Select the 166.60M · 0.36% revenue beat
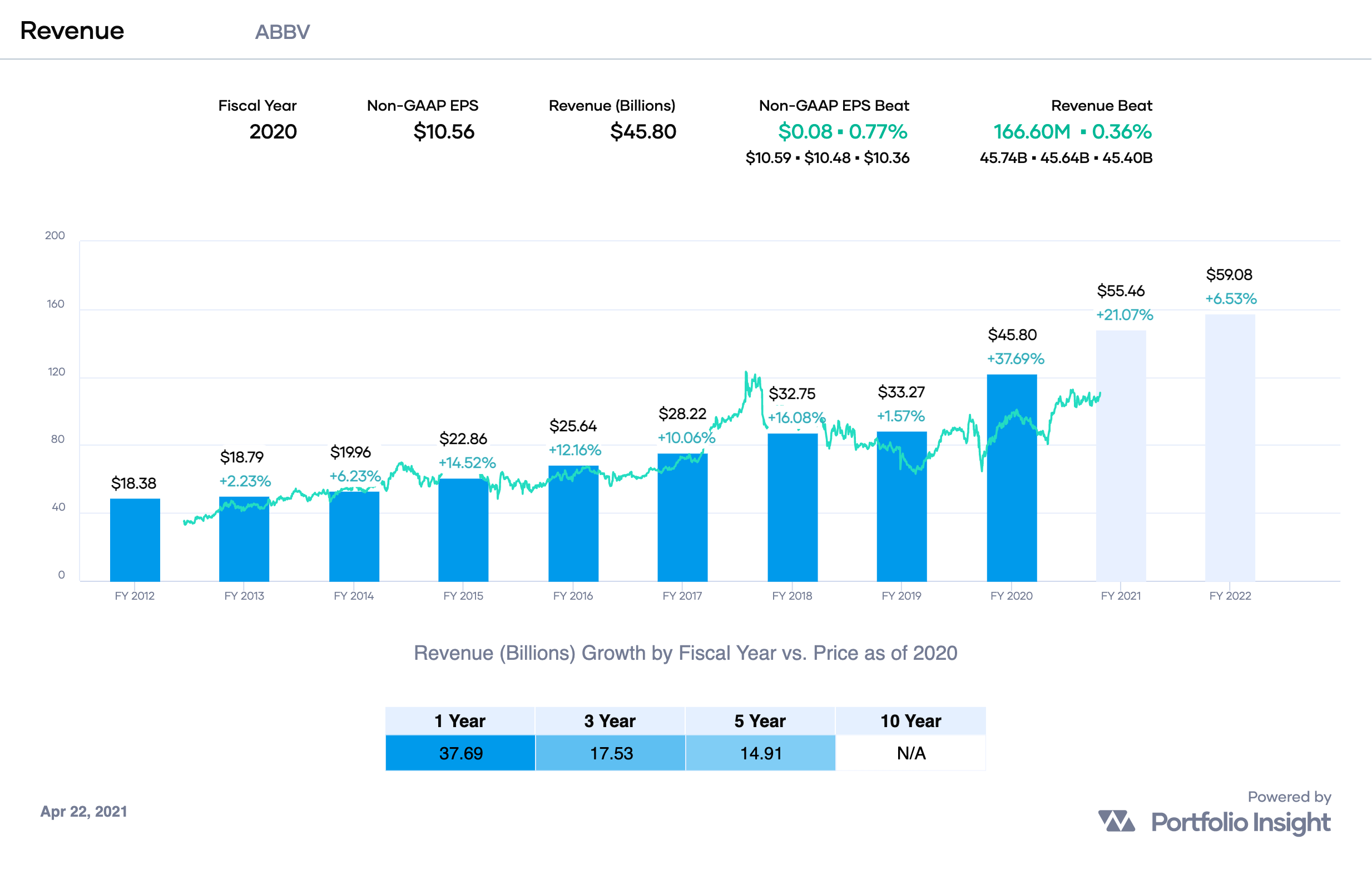Screen dimensions: 1372x889 click(1072, 131)
